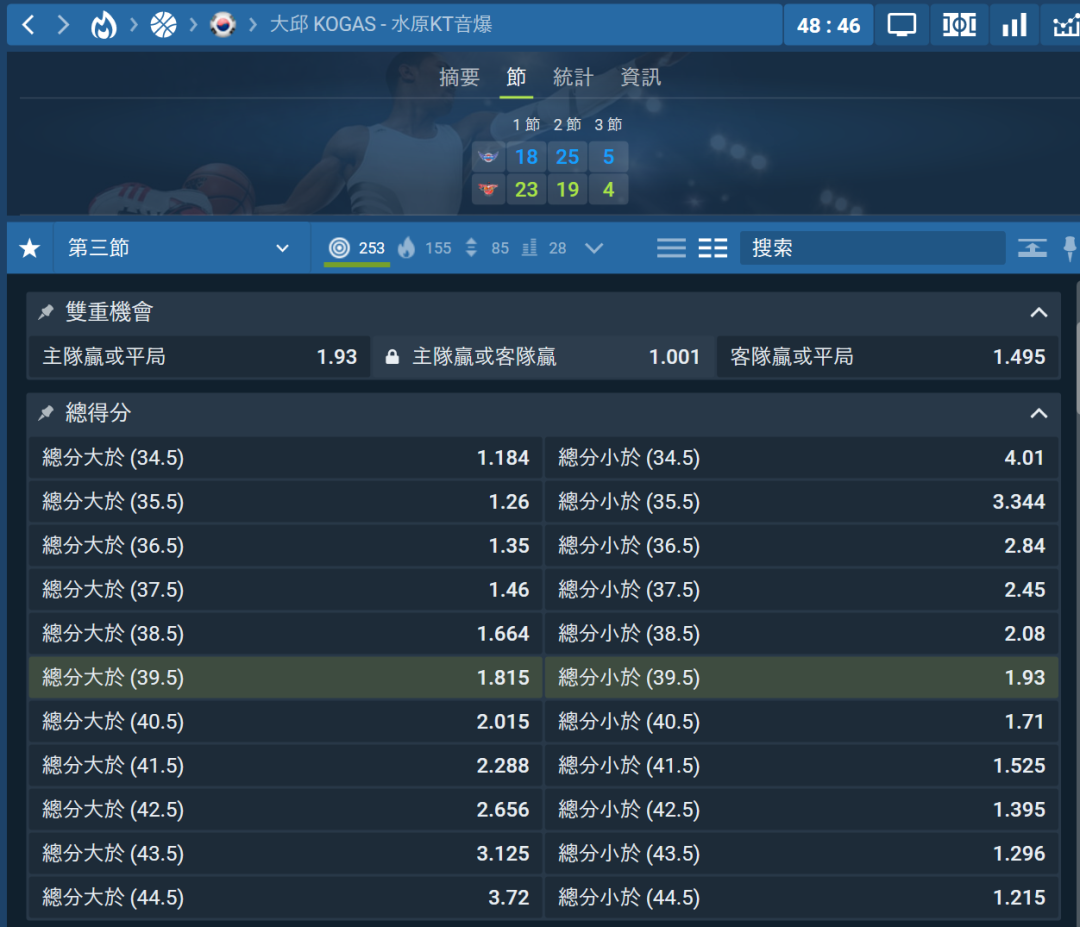Open the bar chart statistics icon
This screenshot has height=927, width=1080.
coord(1014,25)
